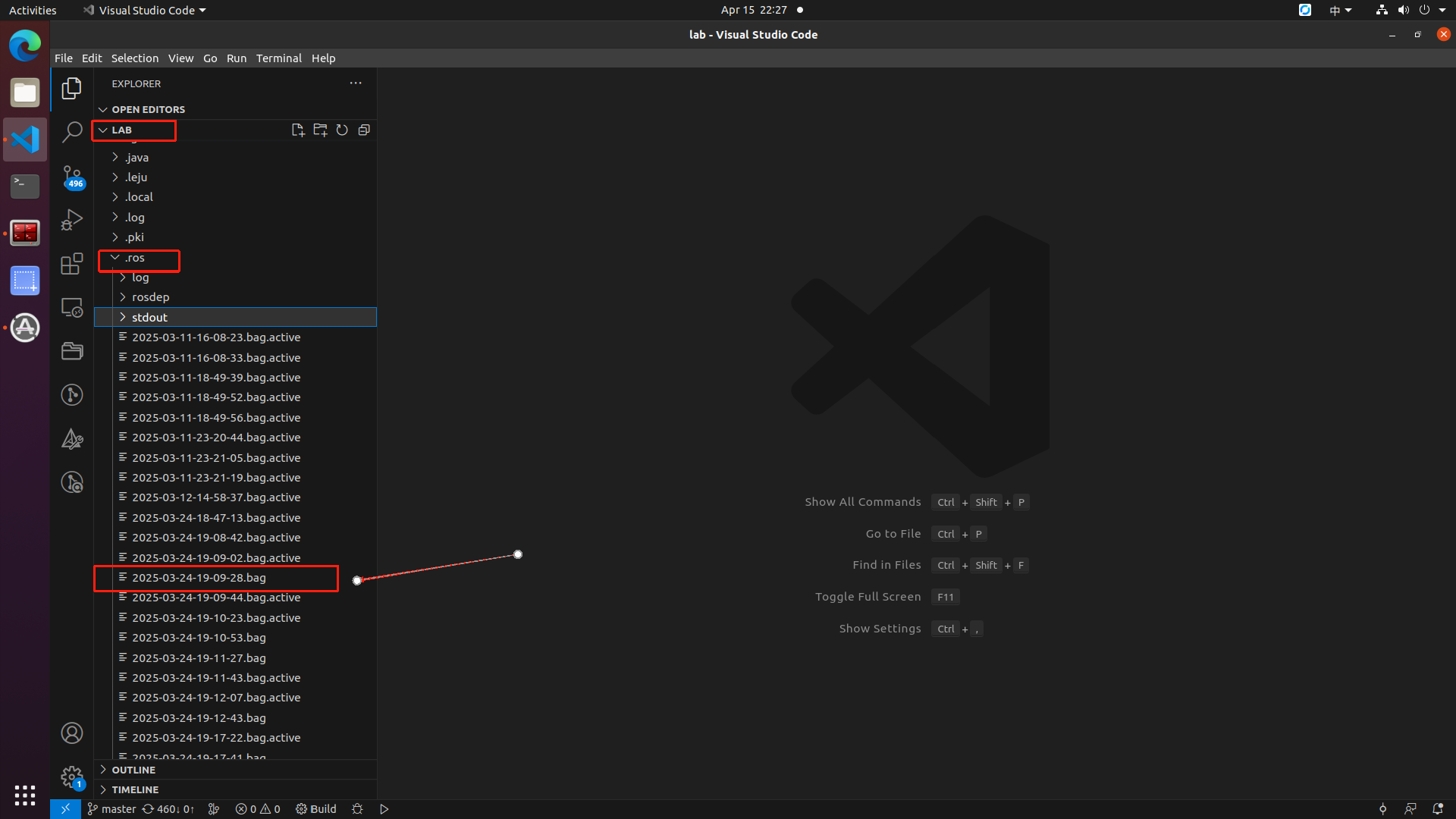Viewport: 1456px width, 819px height.
Task: Open the Terminal menu
Action: pos(278,58)
